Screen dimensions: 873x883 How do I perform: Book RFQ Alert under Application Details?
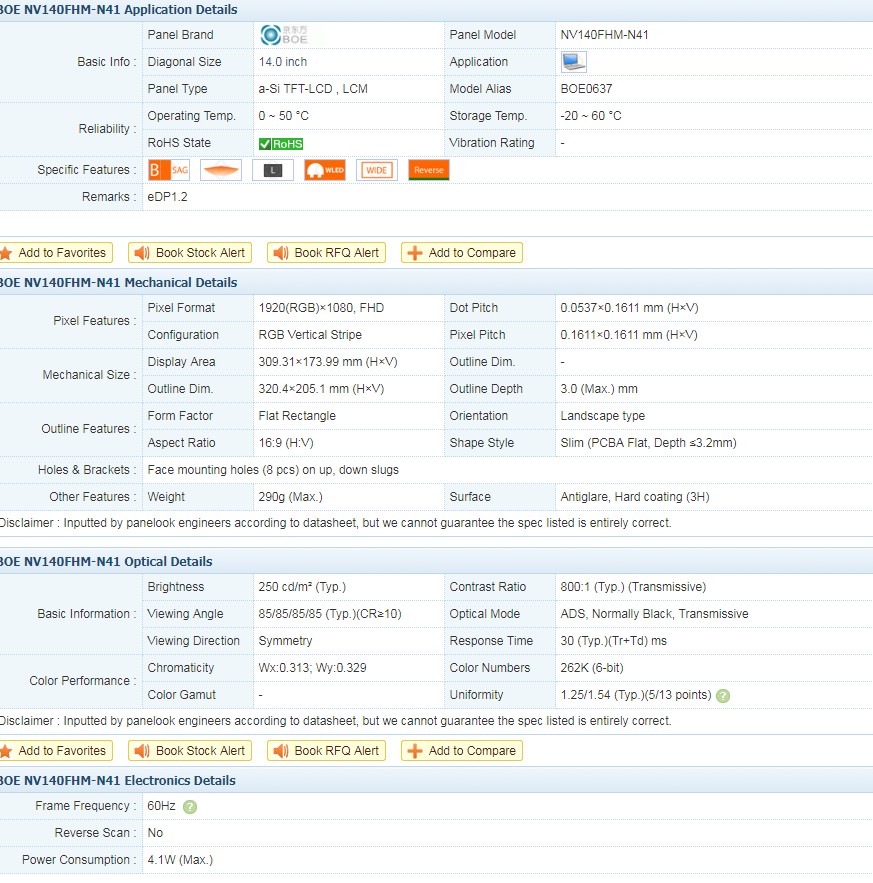[326, 253]
